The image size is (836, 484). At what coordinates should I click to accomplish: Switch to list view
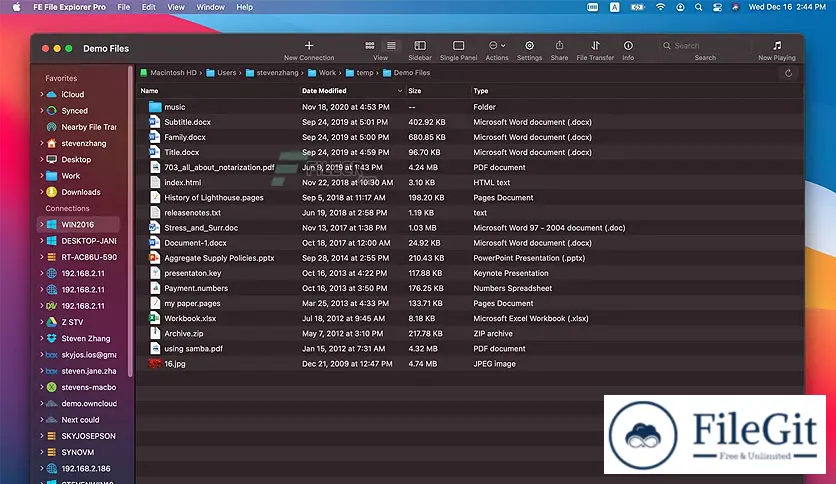click(391, 46)
